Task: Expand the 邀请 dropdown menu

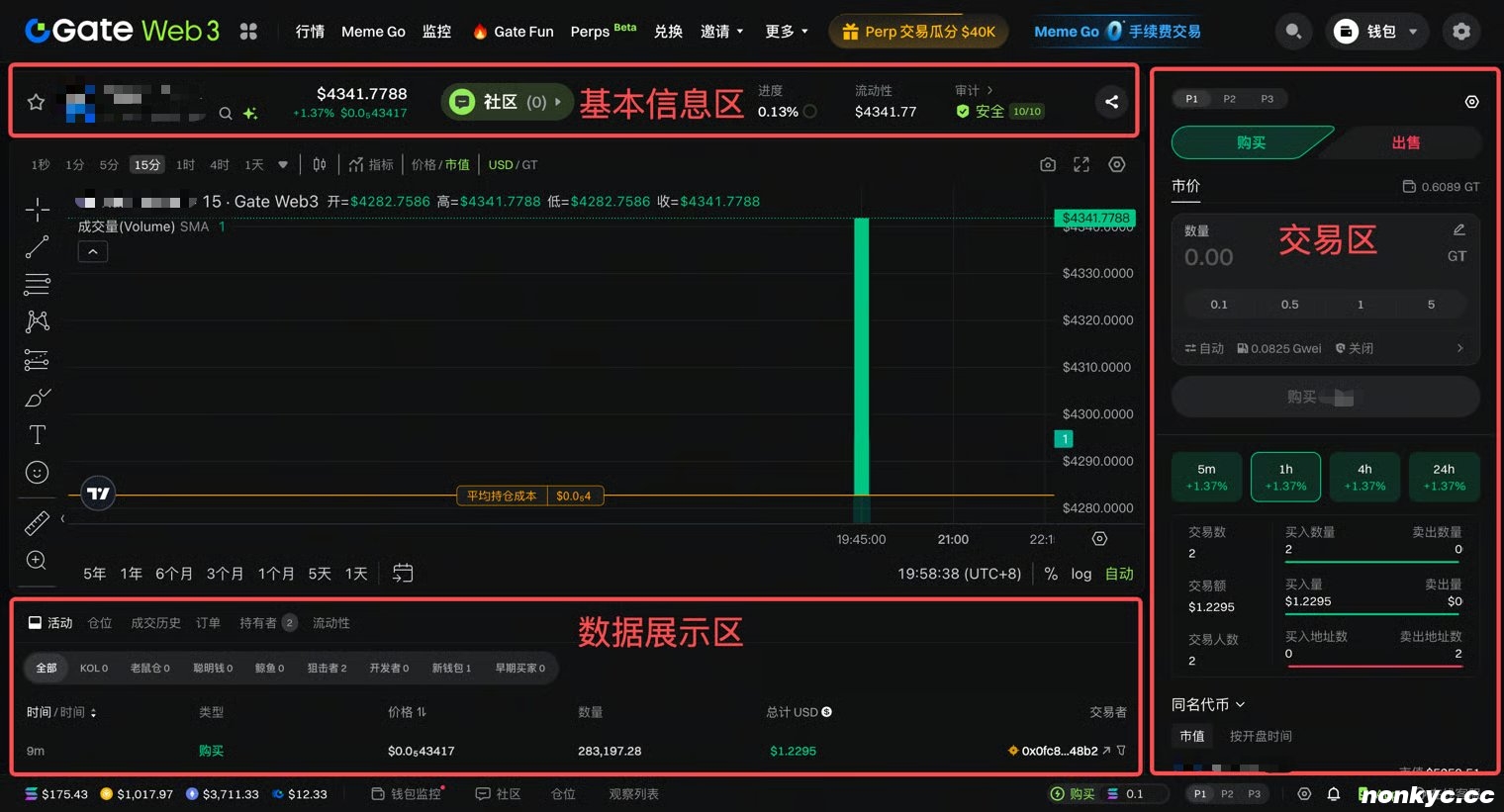Action: point(721,32)
